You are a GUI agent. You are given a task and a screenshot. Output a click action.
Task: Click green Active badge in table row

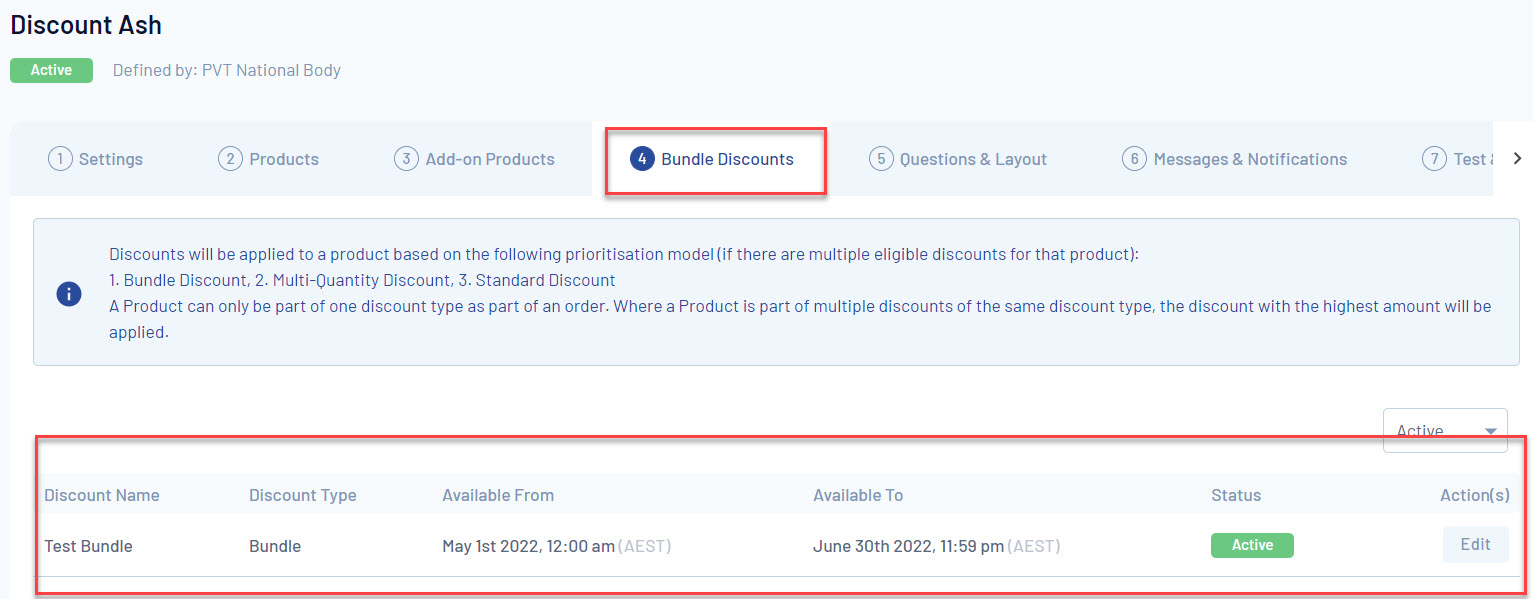(x=1252, y=545)
